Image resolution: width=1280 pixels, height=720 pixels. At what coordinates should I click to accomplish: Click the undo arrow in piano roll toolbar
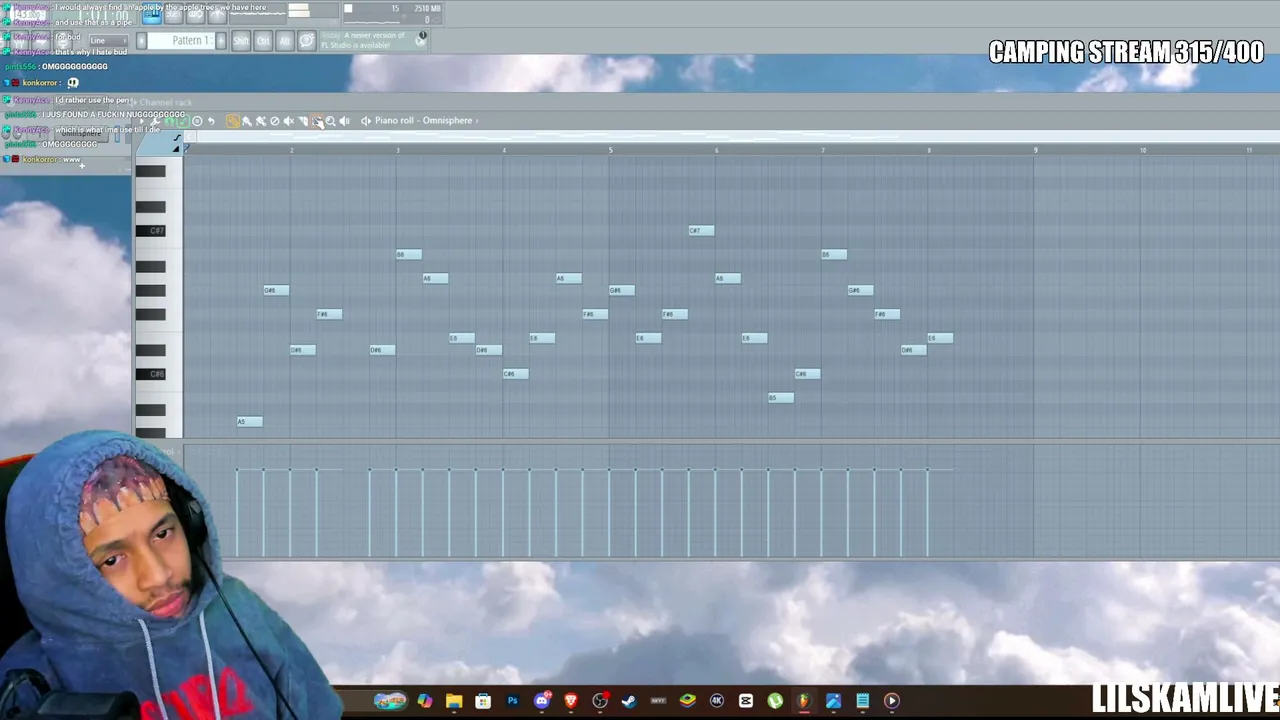[x=211, y=121]
